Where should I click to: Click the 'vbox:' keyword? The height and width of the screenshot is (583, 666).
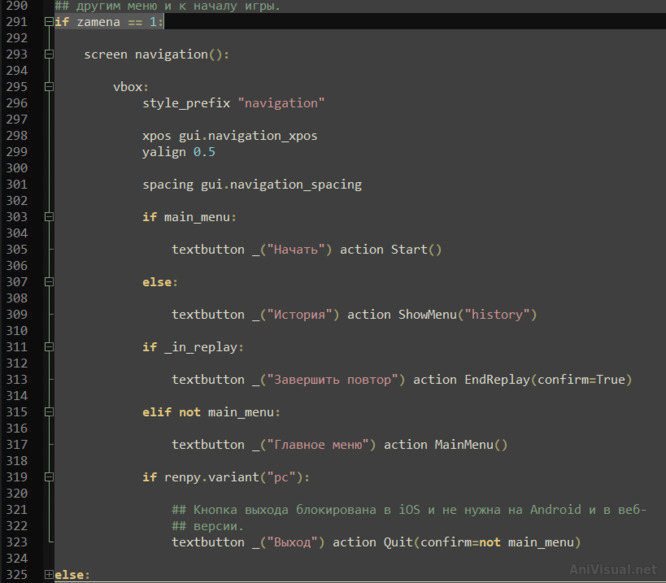click(131, 87)
